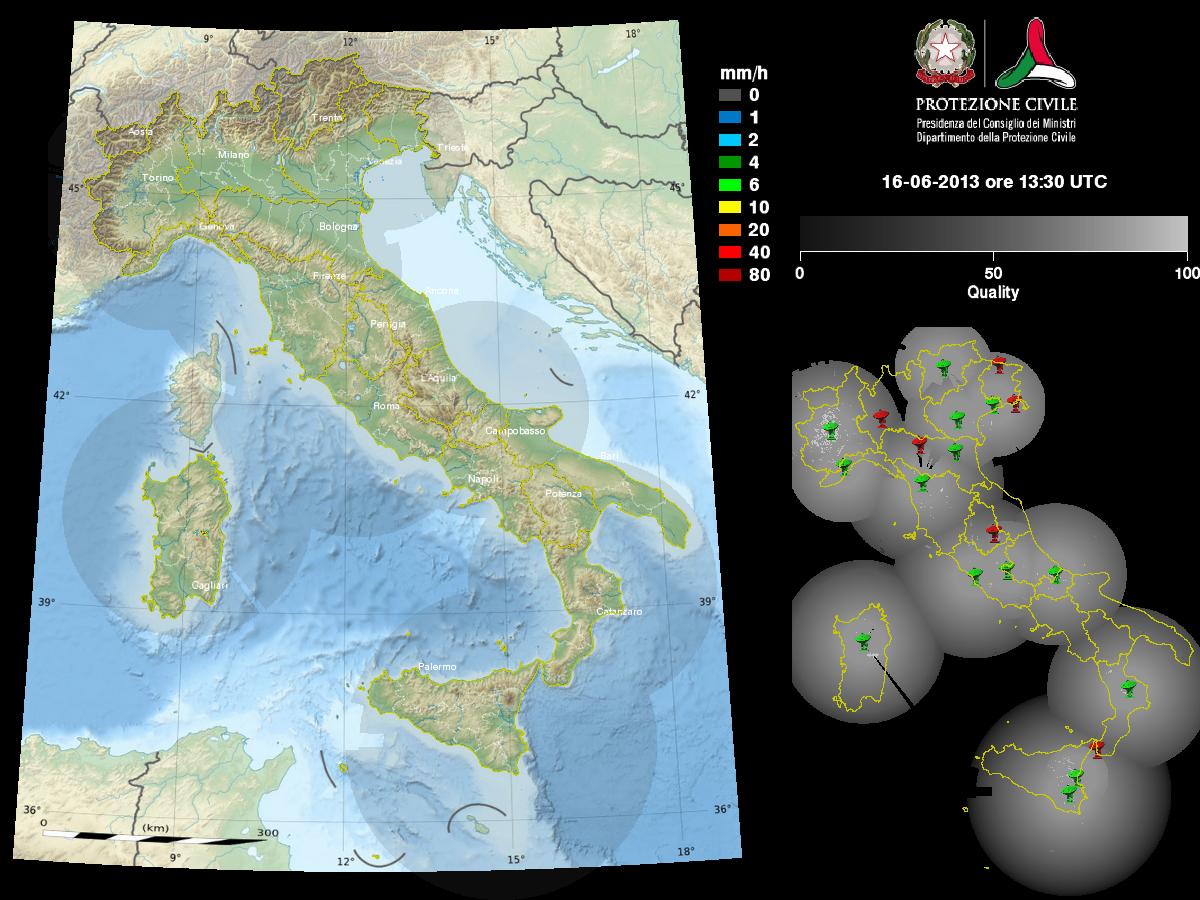The height and width of the screenshot is (900, 1200).
Task: Click the Torino city label
Action: click(x=158, y=177)
